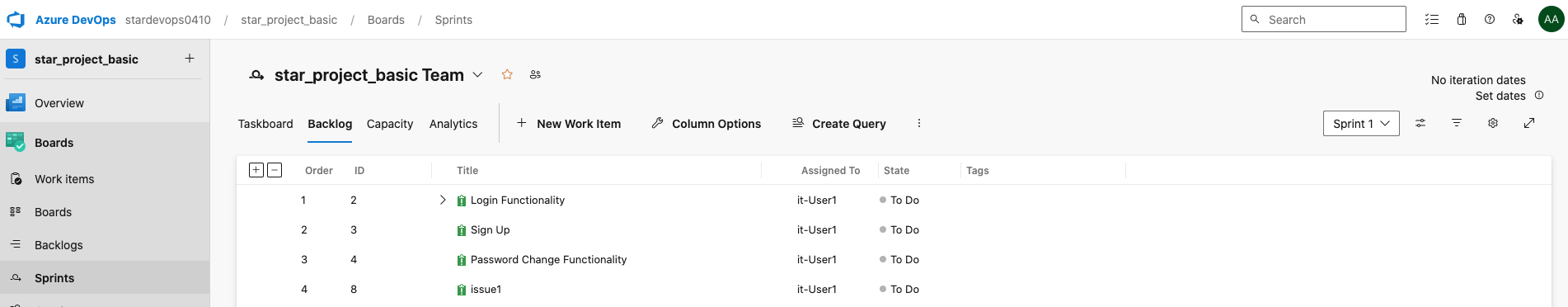1568x307 pixels.
Task: Open the Sprint 1 dropdown
Action: pyautogui.click(x=1361, y=123)
